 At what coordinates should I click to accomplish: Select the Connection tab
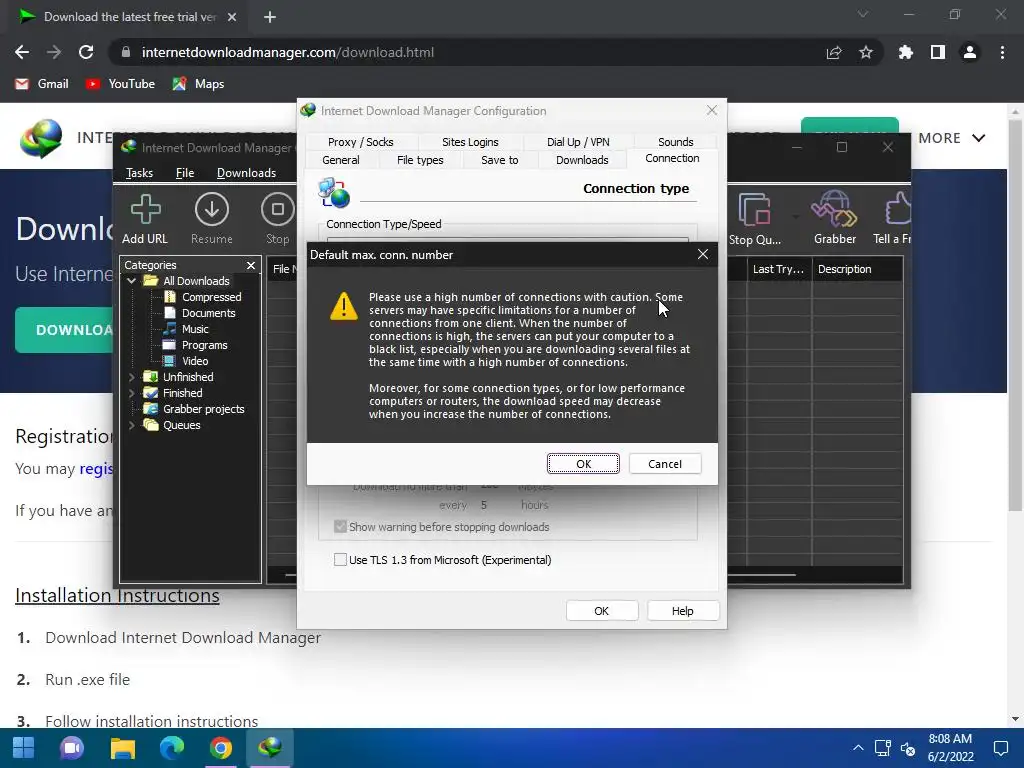(x=672, y=158)
